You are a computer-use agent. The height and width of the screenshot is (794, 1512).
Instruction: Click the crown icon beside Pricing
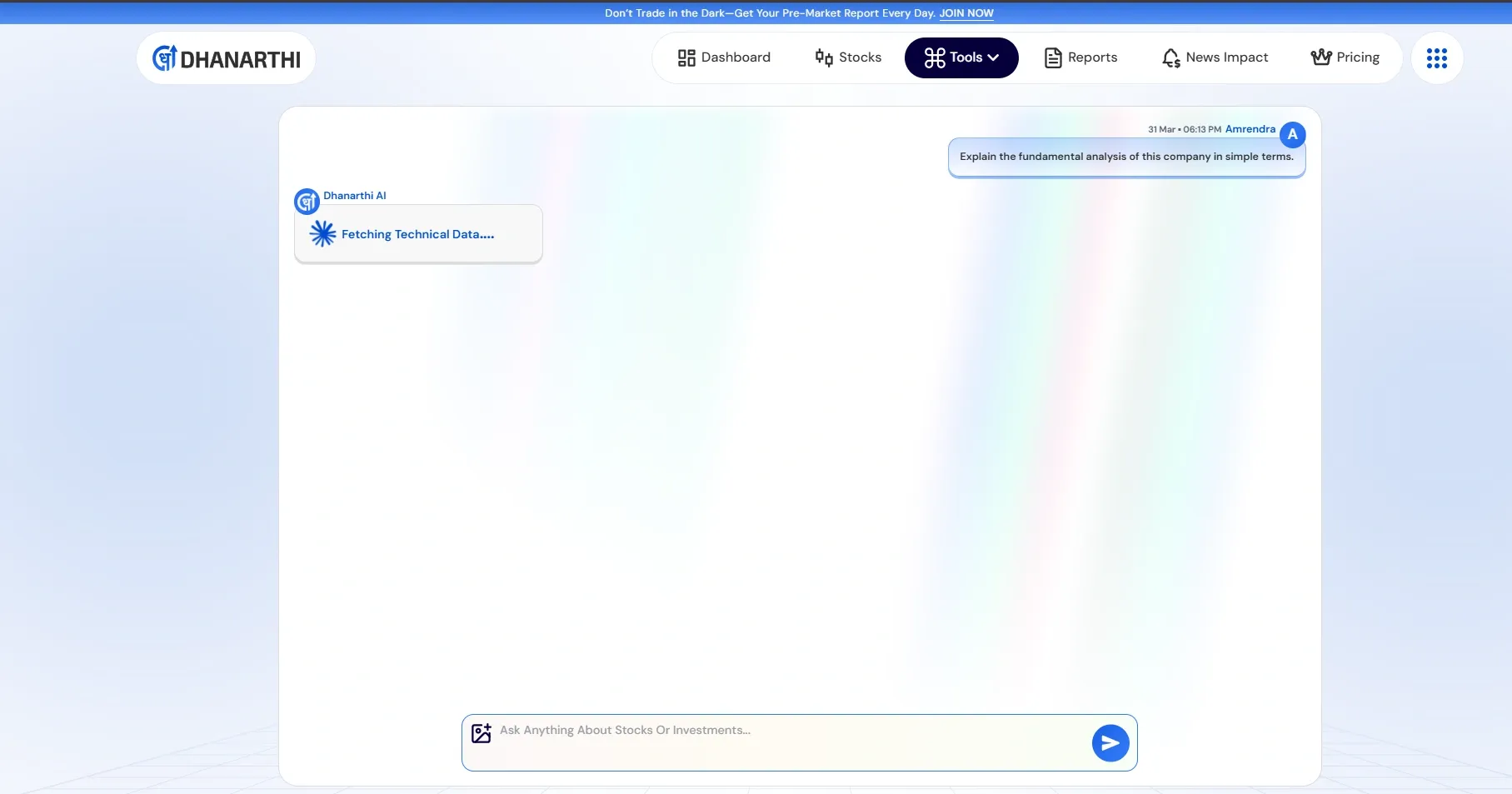[1320, 57]
